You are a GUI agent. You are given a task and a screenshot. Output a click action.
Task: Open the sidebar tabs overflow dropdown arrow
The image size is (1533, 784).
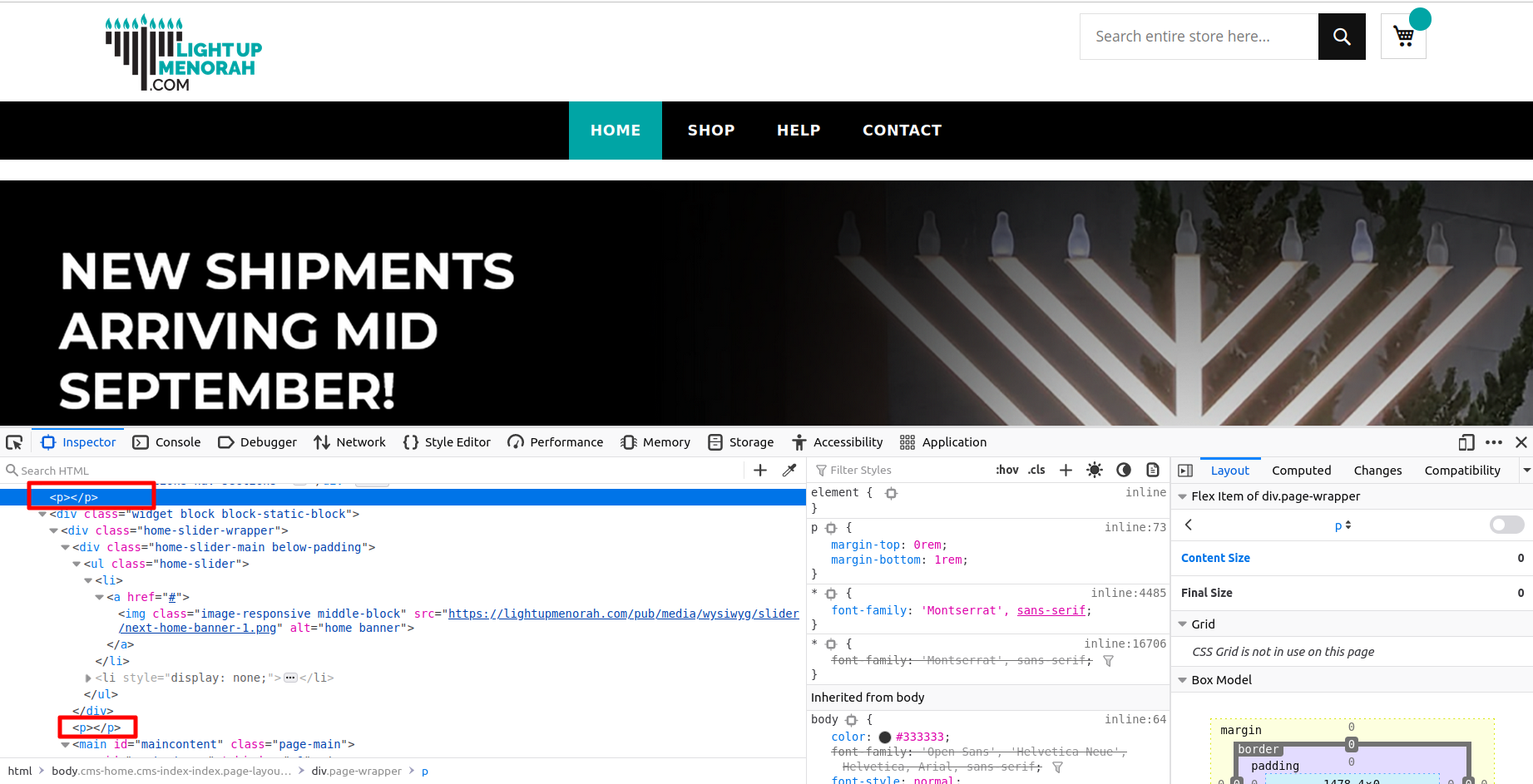coord(1526,471)
